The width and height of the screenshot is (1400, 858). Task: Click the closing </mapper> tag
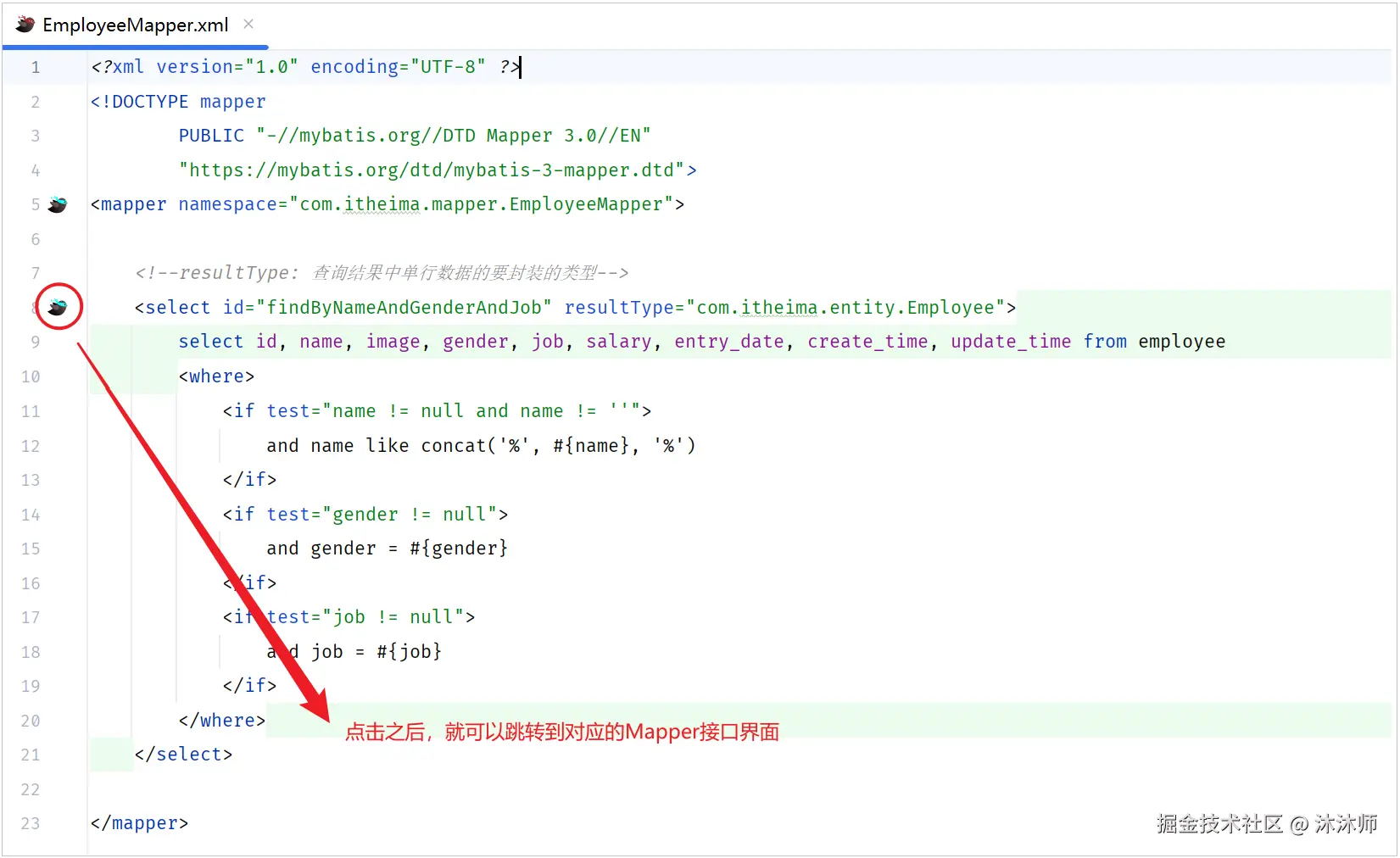pyautogui.click(x=139, y=823)
